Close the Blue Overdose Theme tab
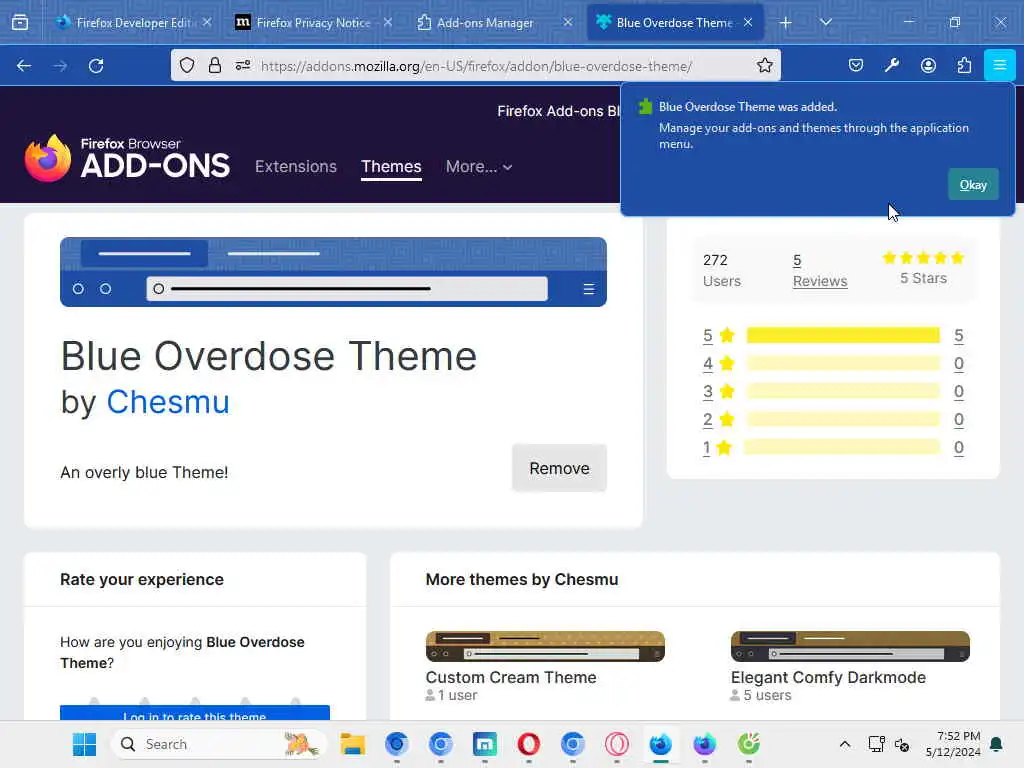The height and width of the screenshot is (768, 1024). 748,22
